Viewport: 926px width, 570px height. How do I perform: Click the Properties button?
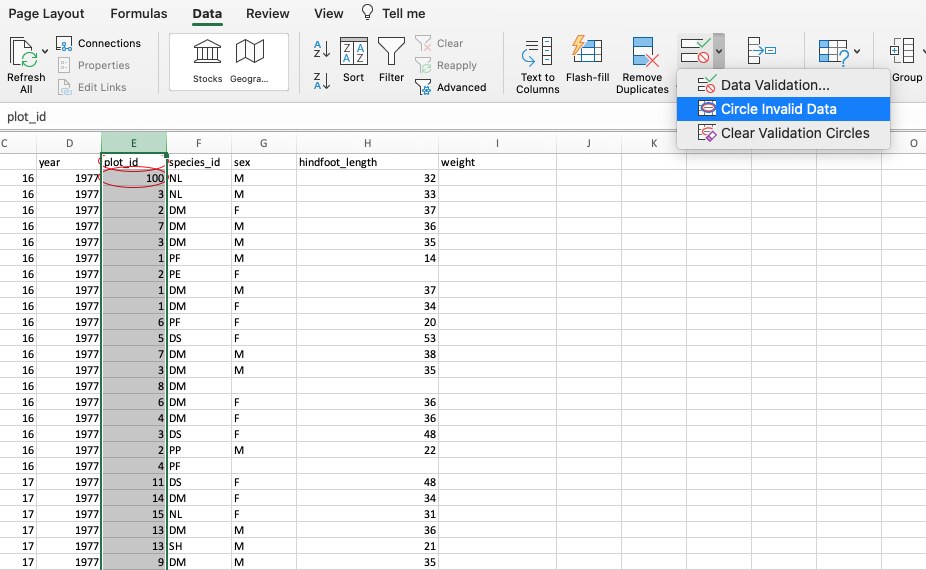pos(94,65)
